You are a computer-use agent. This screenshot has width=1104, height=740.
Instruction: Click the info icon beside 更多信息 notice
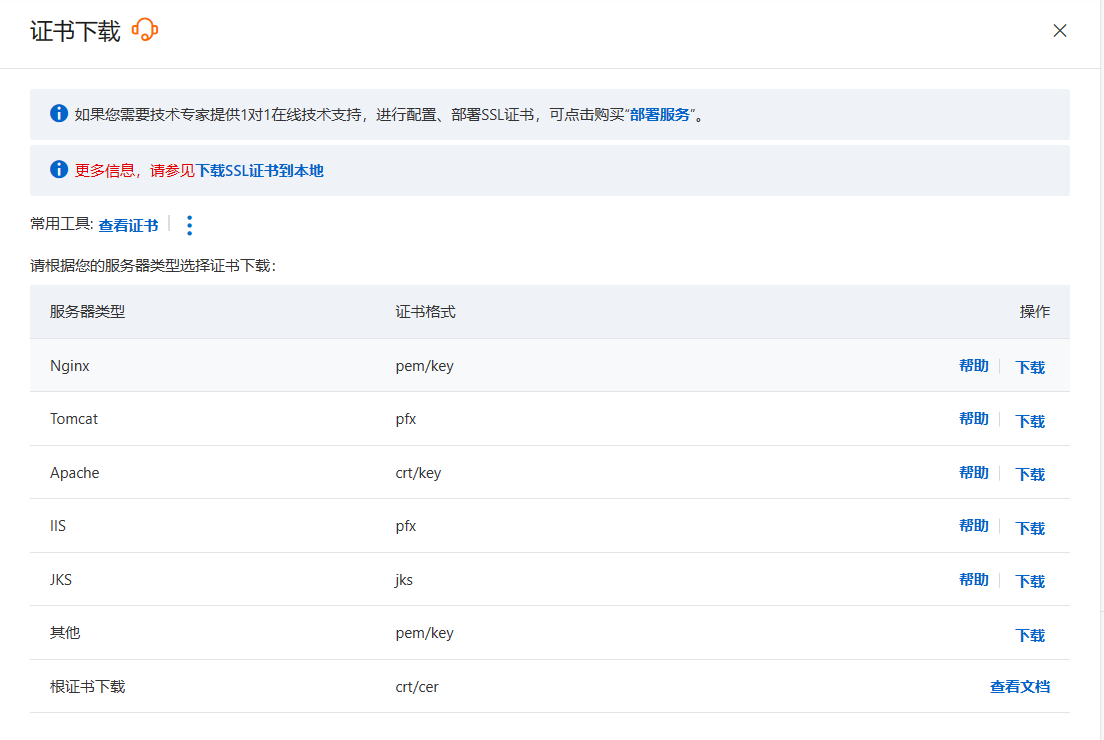[x=59, y=169]
